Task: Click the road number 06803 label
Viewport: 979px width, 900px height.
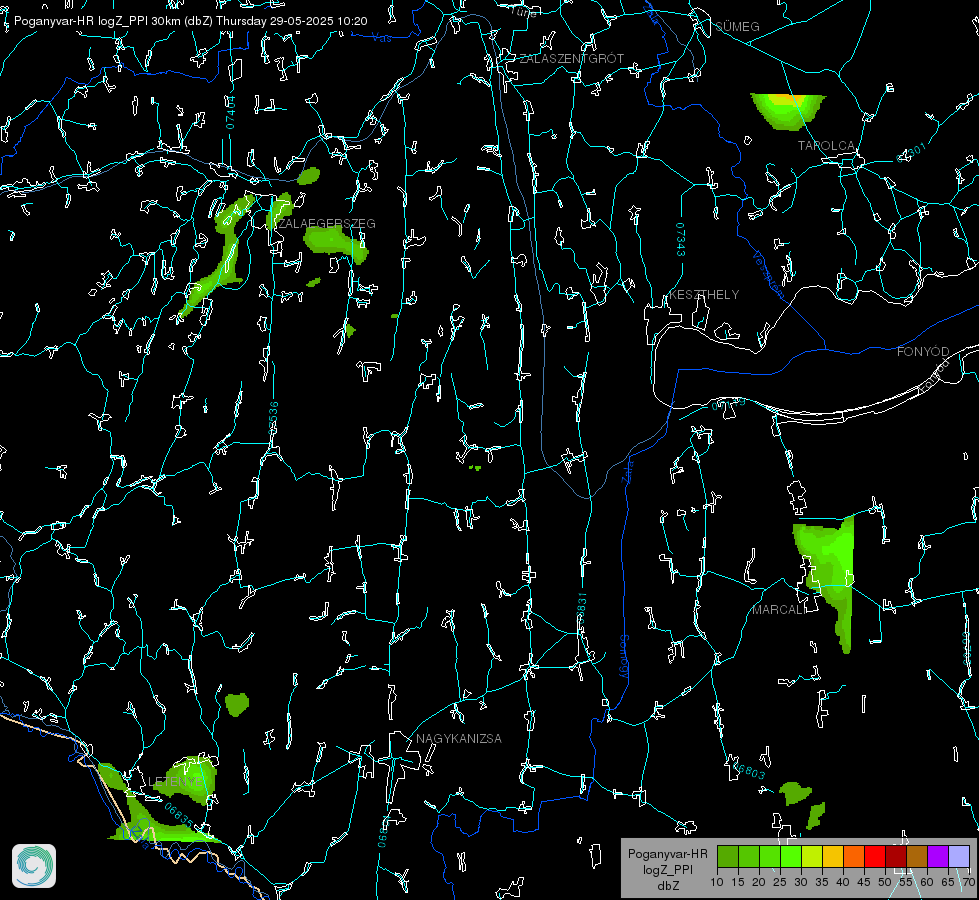Action: point(747,769)
